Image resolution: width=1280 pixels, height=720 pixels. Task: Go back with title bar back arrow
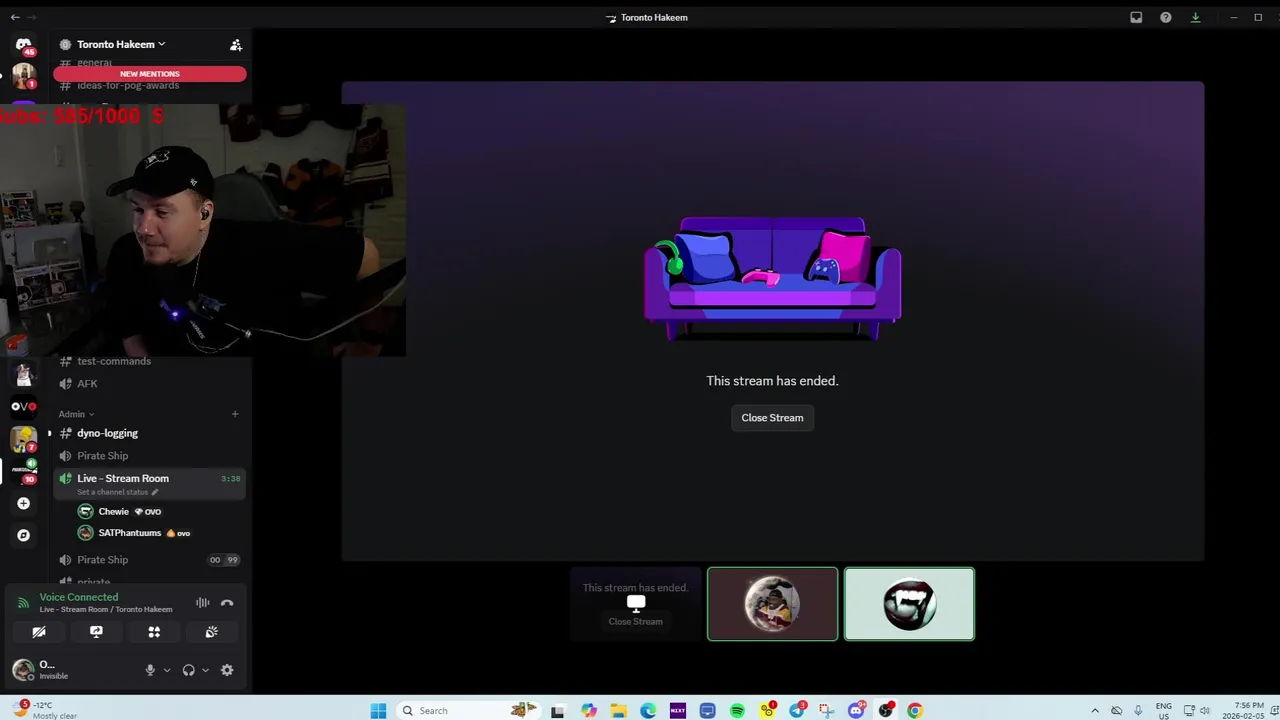14,17
